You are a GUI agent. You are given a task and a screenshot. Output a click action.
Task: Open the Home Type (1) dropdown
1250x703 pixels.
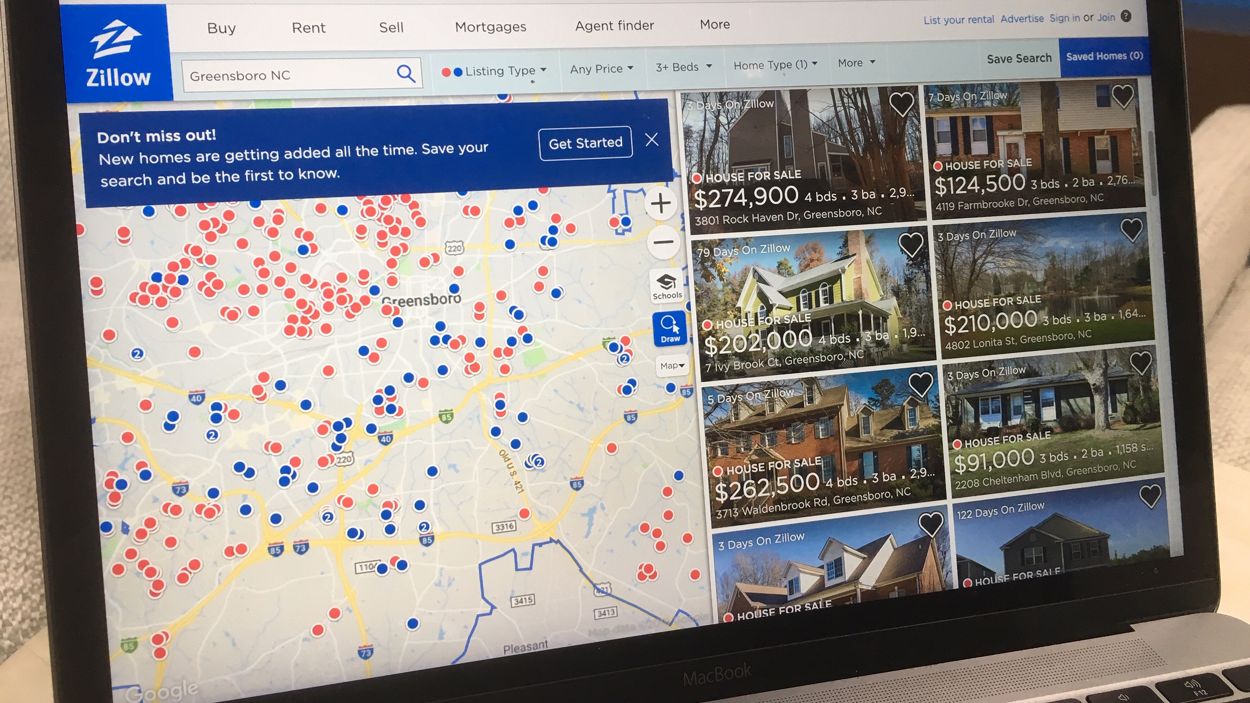[x=775, y=65]
